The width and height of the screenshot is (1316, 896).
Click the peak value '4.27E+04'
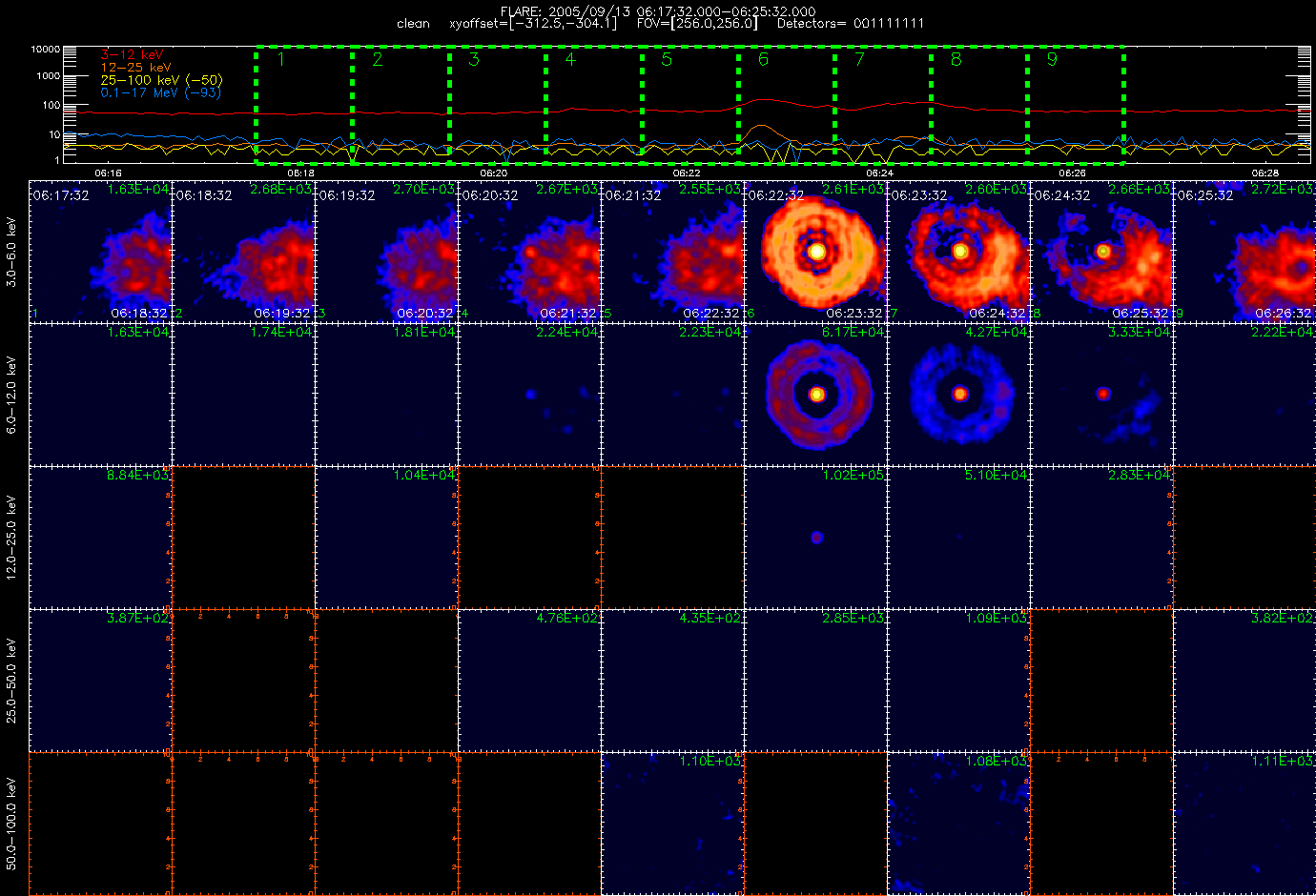point(997,333)
